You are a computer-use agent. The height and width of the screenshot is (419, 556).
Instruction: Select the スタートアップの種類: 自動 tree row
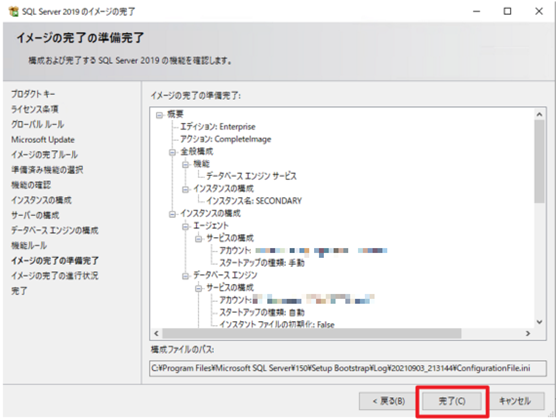click(262, 313)
